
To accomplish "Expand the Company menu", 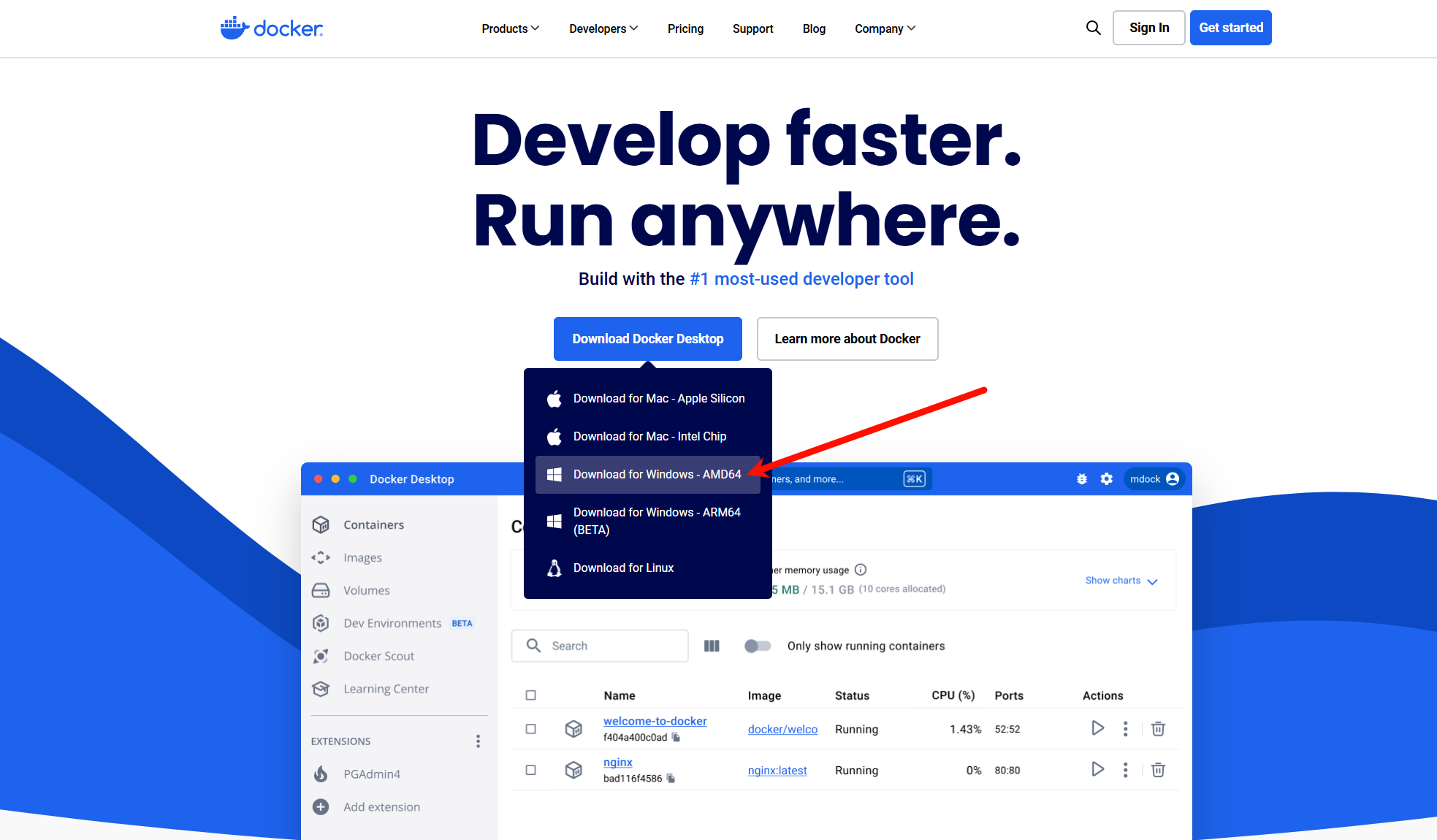I will (x=885, y=28).
